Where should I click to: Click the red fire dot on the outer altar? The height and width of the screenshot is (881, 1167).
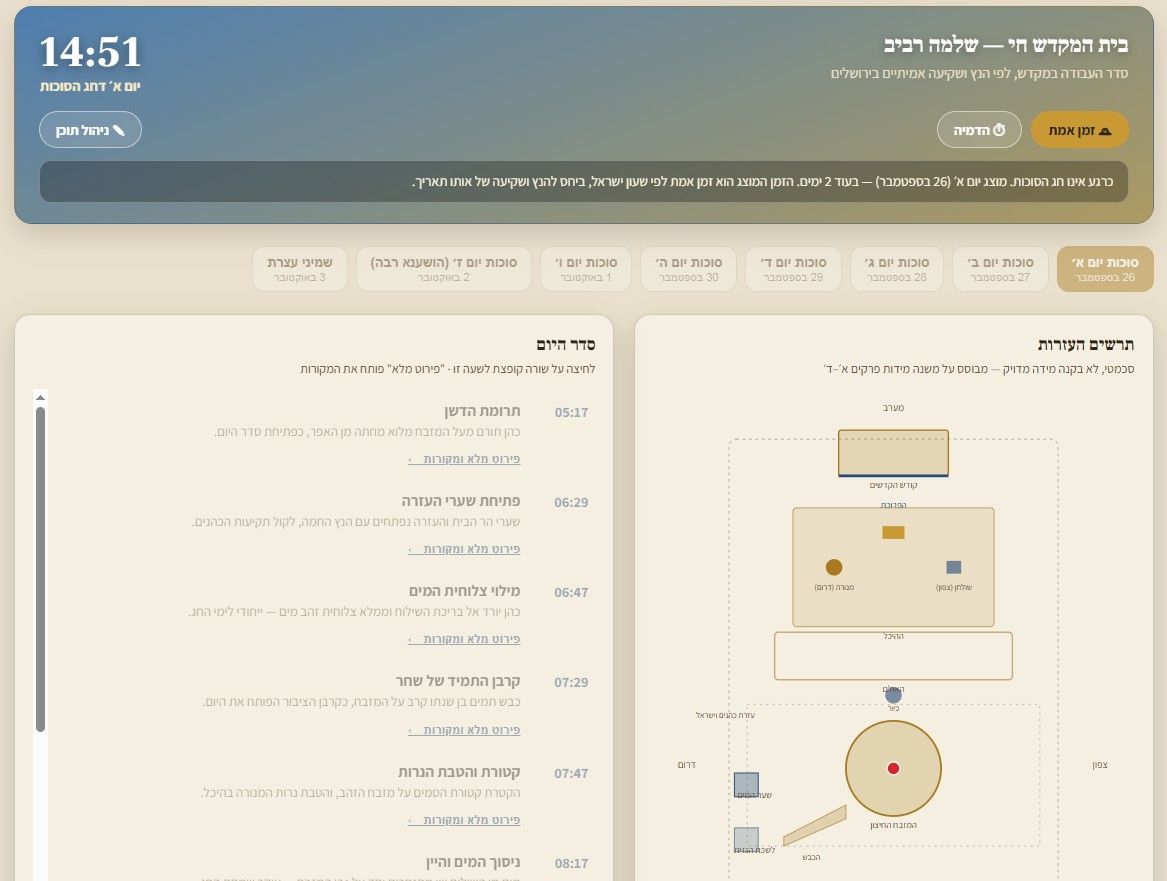pyautogui.click(x=893, y=768)
